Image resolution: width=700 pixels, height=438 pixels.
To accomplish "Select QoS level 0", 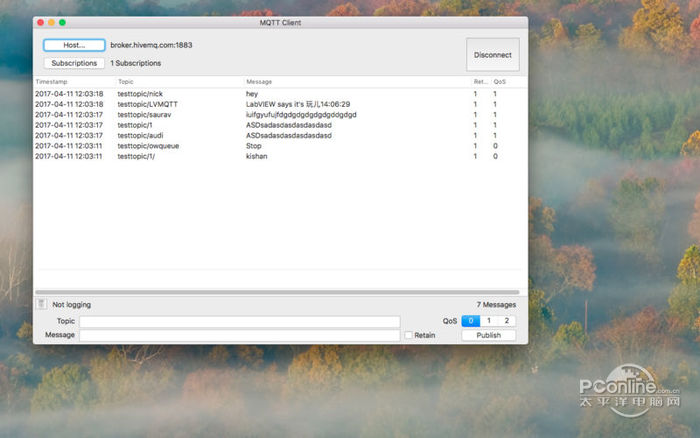I will (x=471, y=321).
